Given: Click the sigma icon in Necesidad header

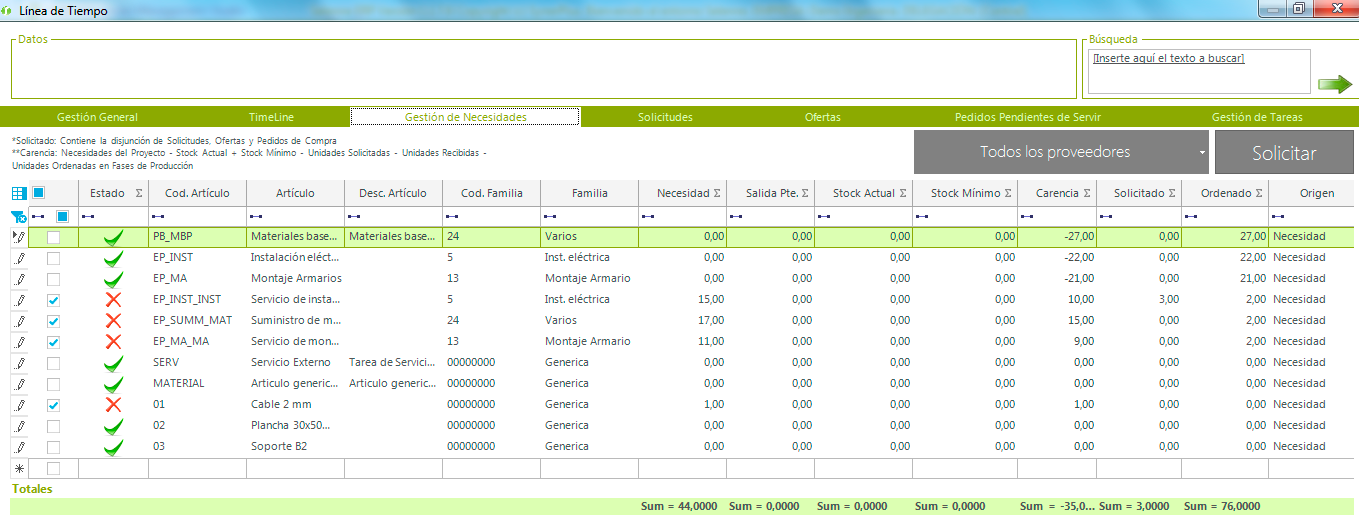Looking at the screenshot, I should point(717,193).
